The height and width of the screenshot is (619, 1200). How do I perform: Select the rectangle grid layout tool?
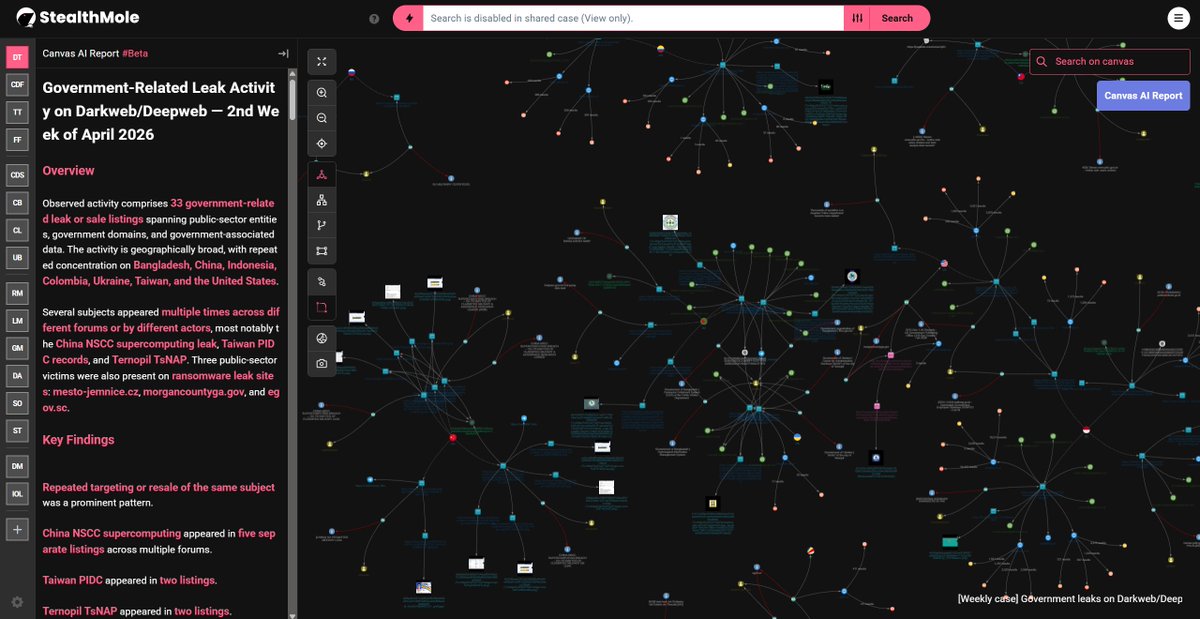(x=322, y=252)
